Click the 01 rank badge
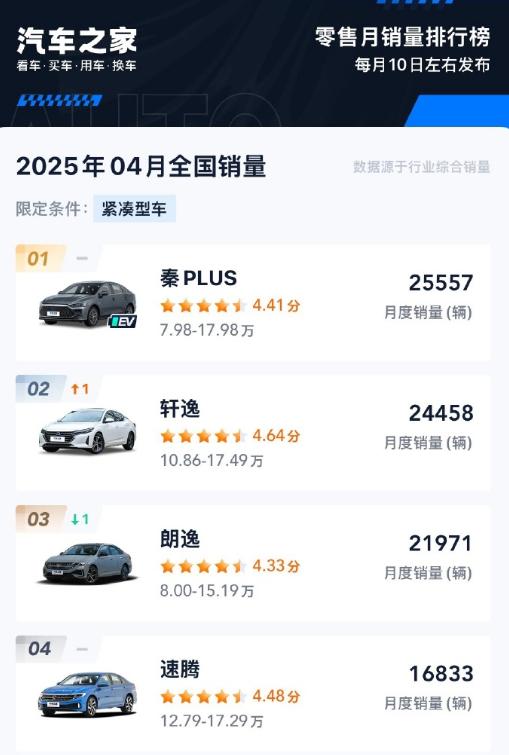The image size is (509, 755). [38, 259]
